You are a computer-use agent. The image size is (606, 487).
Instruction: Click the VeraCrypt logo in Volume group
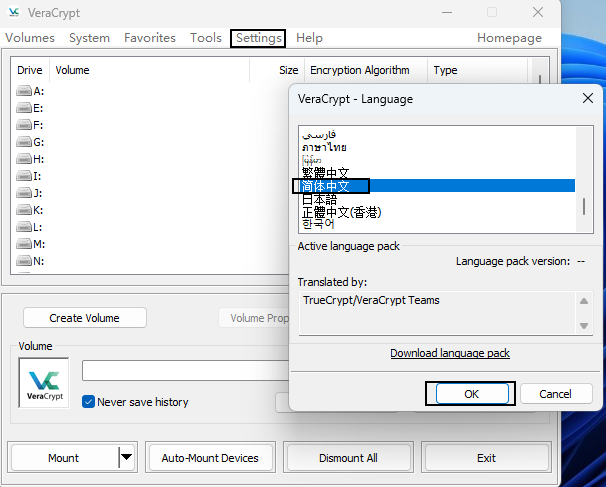pyautogui.click(x=44, y=383)
